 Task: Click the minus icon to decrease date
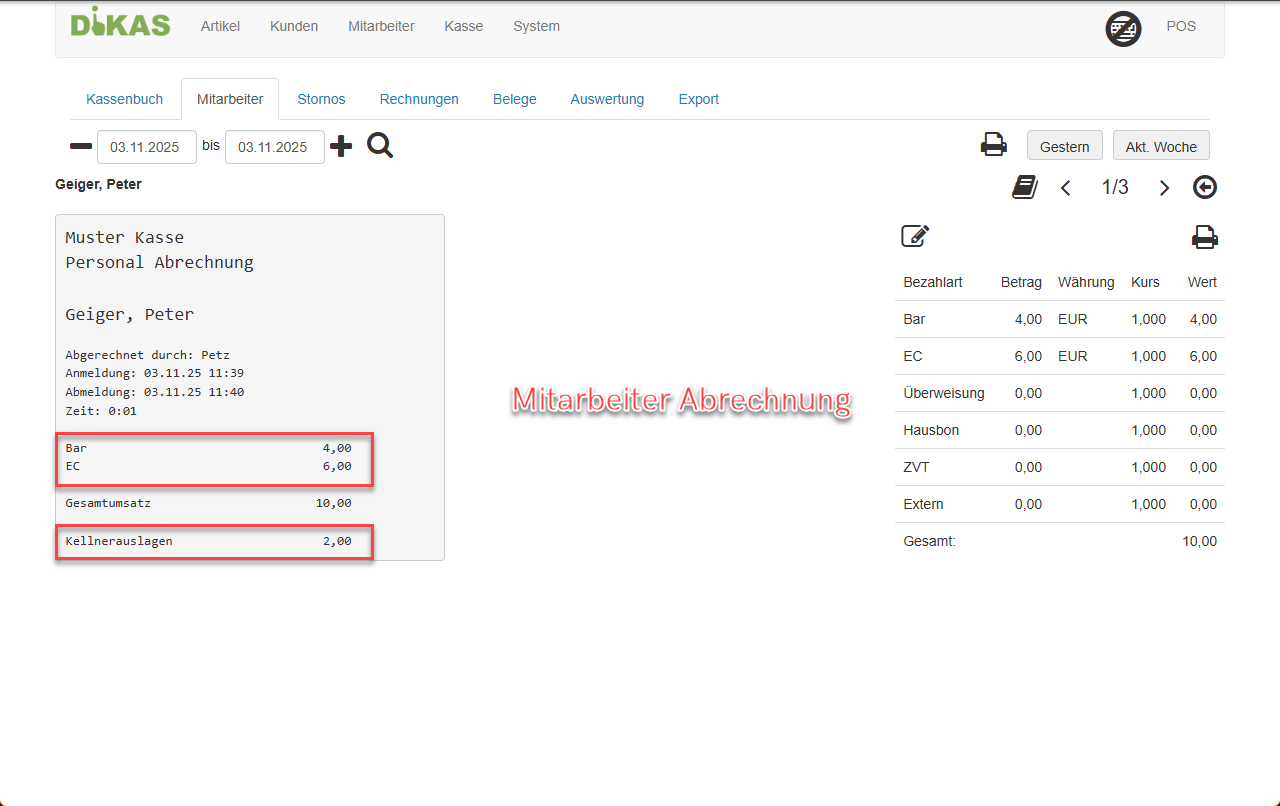(80, 147)
